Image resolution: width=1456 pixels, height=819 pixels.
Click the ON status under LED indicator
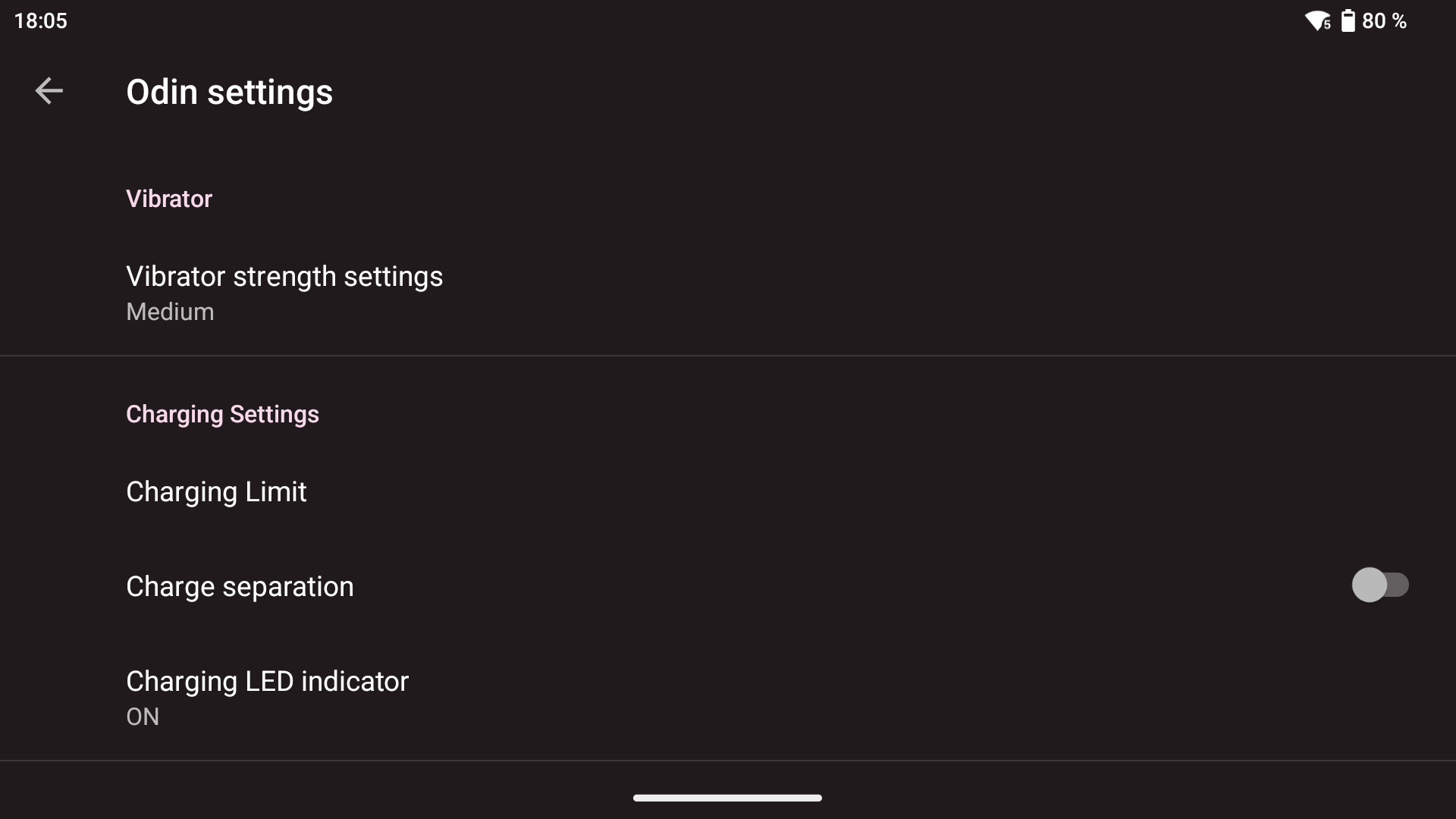143,717
